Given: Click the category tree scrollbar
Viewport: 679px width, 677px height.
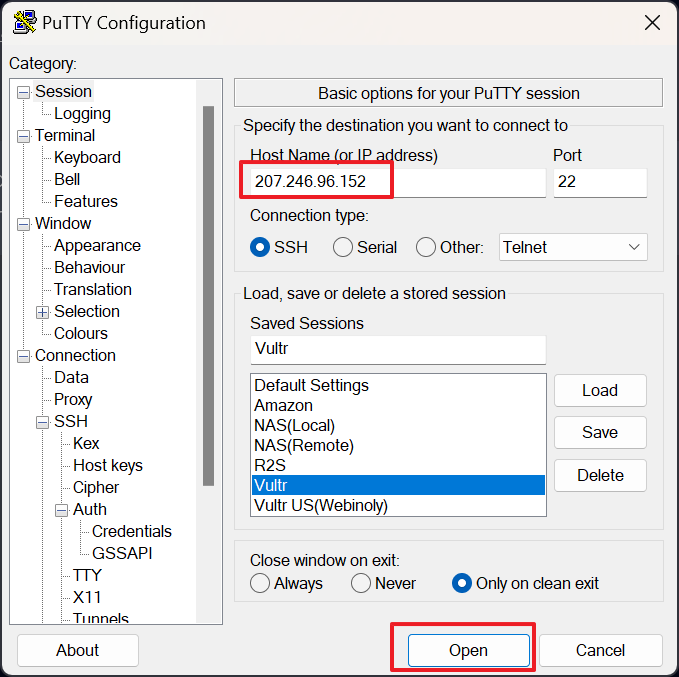Looking at the screenshot, I should click(x=208, y=300).
